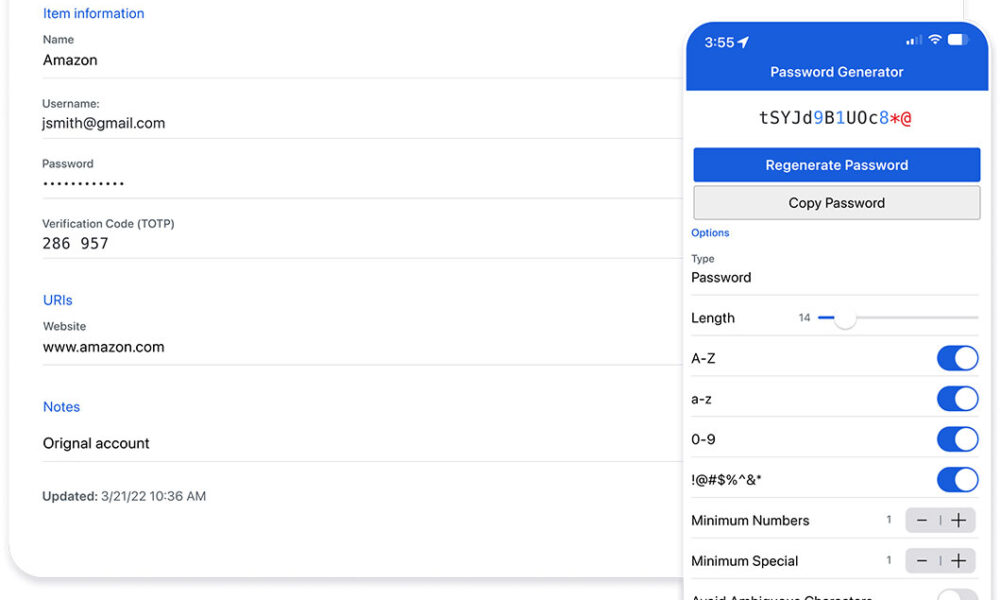Click the username jsmith@gmail.com
Screen dimensions: 1000x600
click(103, 123)
